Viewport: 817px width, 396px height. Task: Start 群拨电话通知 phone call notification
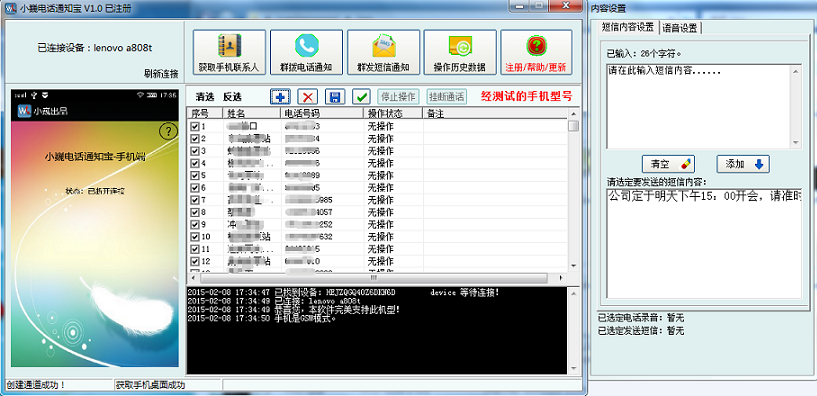point(306,52)
